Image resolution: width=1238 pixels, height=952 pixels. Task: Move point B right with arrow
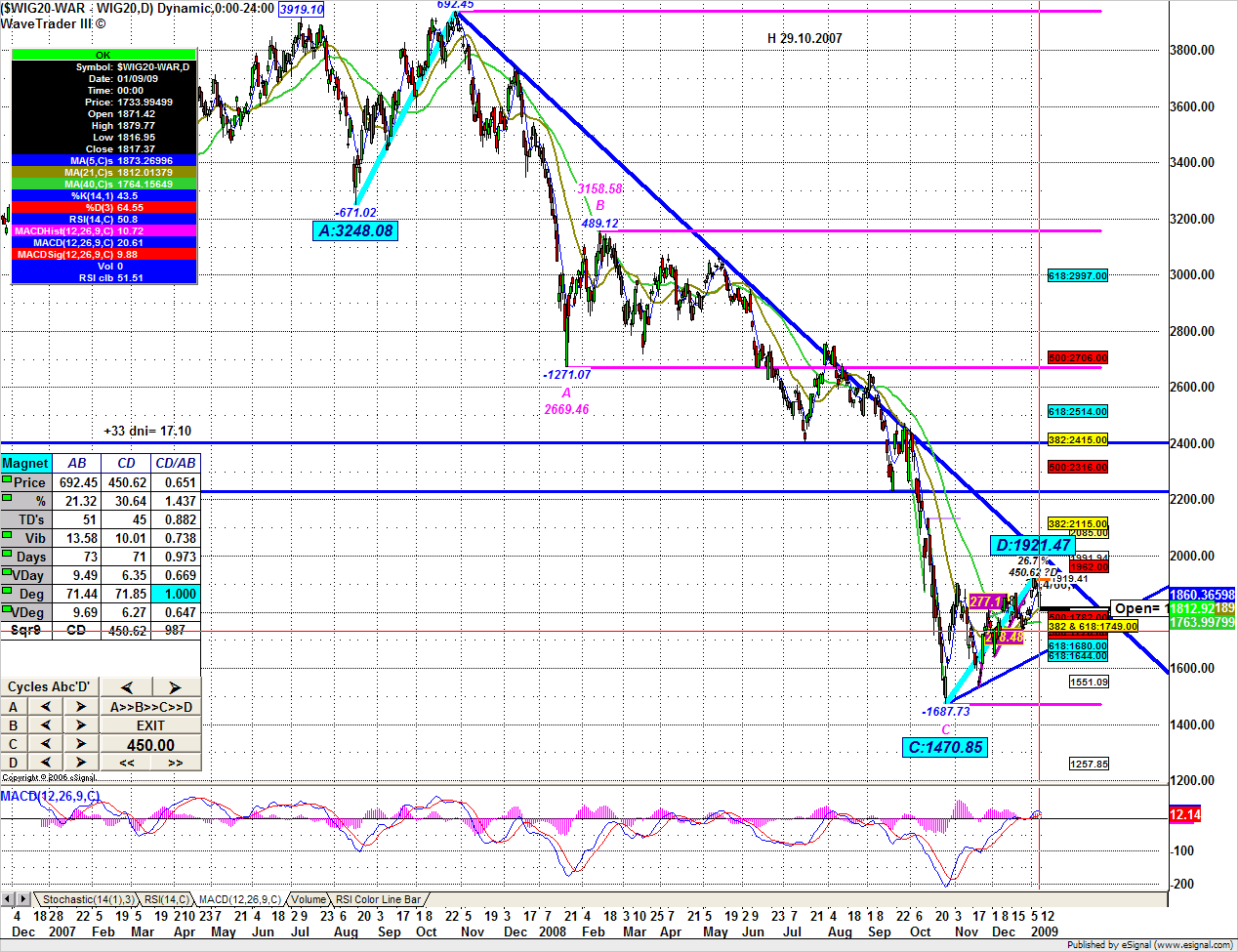(81, 725)
